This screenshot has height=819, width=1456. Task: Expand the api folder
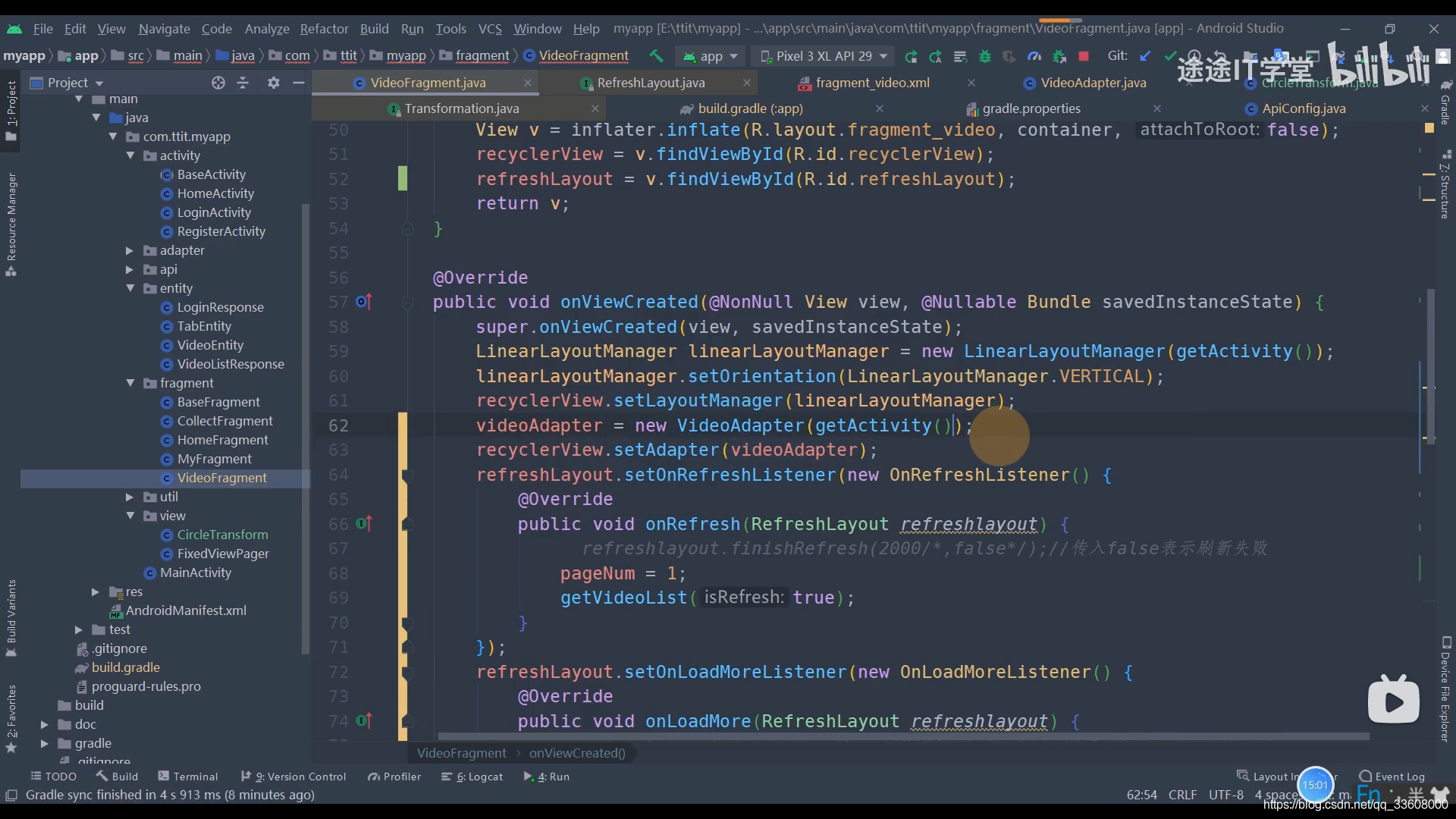130,269
